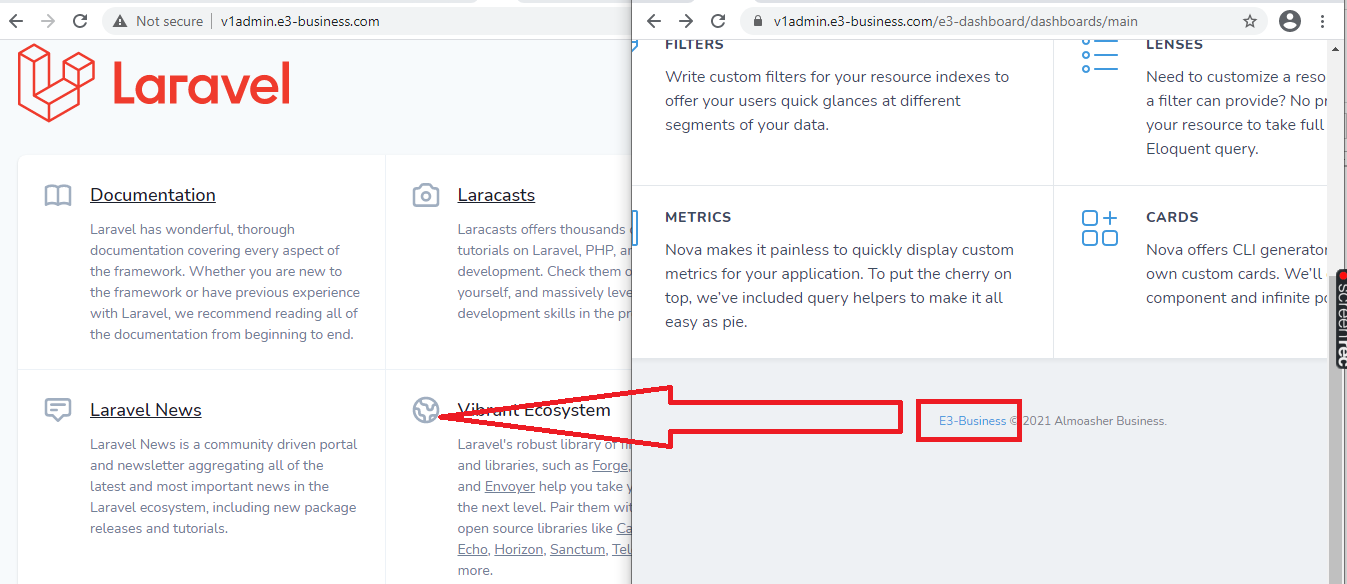The image size is (1347, 584).
Task: Click the Cards grid icon
Action: [x=1100, y=228]
